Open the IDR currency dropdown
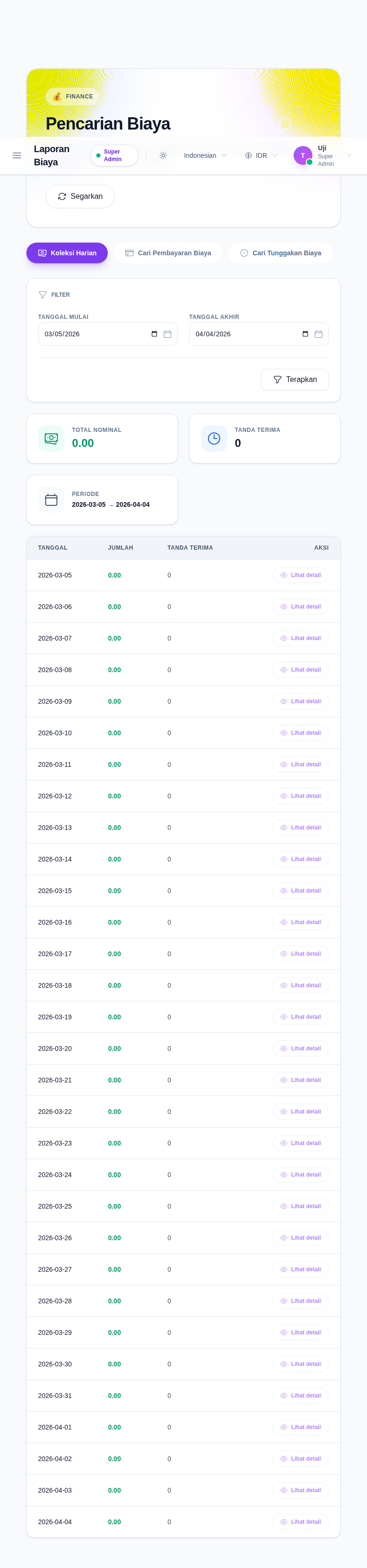The width and height of the screenshot is (367, 1568). pos(261,156)
